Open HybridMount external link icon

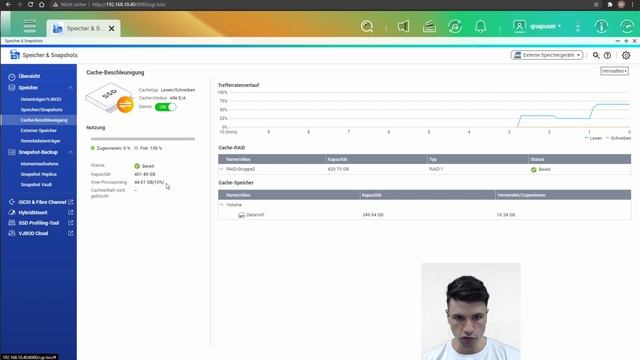click(x=71, y=213)
